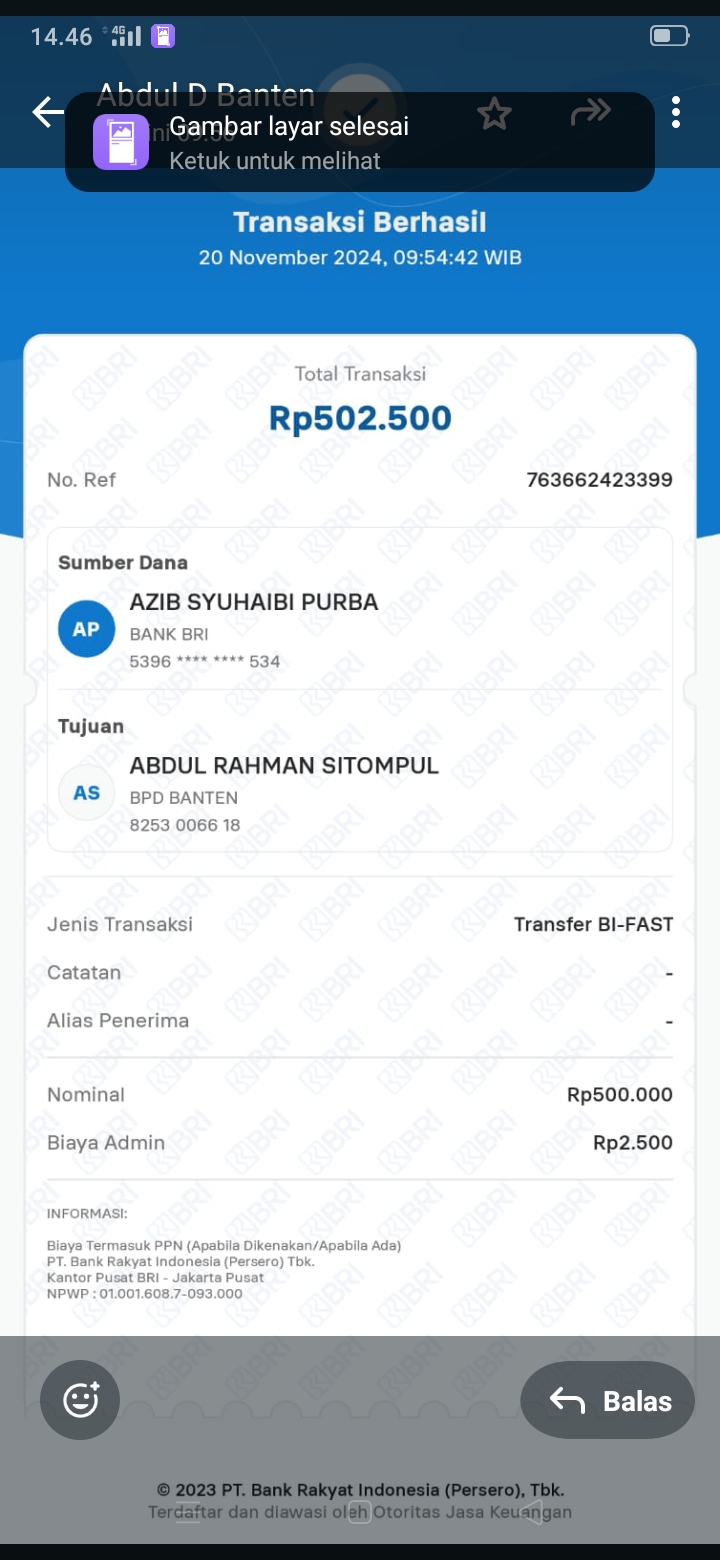This screenshot has height=1560, width=720.
Task: Tap the AS recipient avatar
Action: (87, 793)
